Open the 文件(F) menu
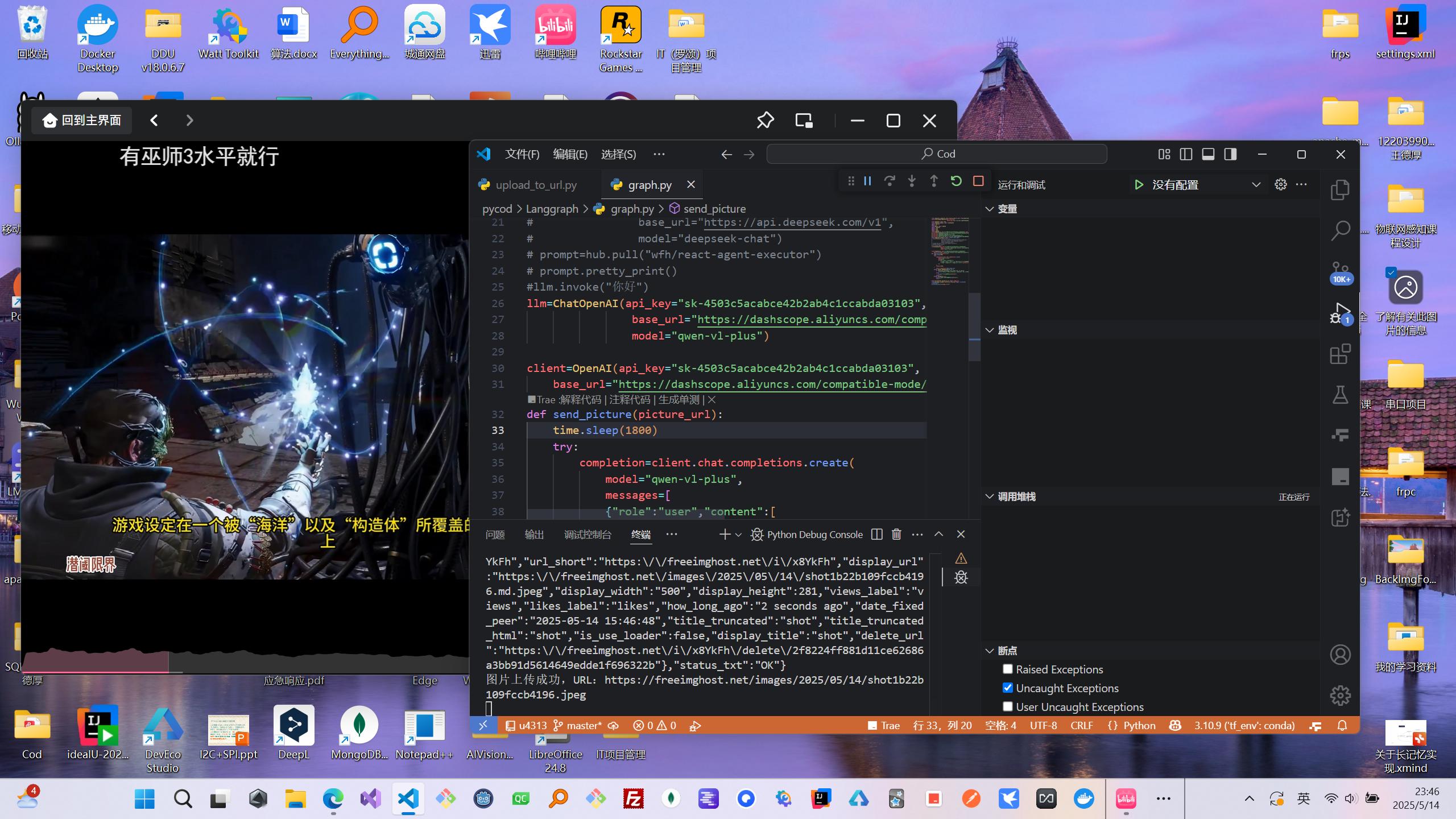The width and height of the screenshot is (1456, 819). pyautogui.click(x=522, y=154)
